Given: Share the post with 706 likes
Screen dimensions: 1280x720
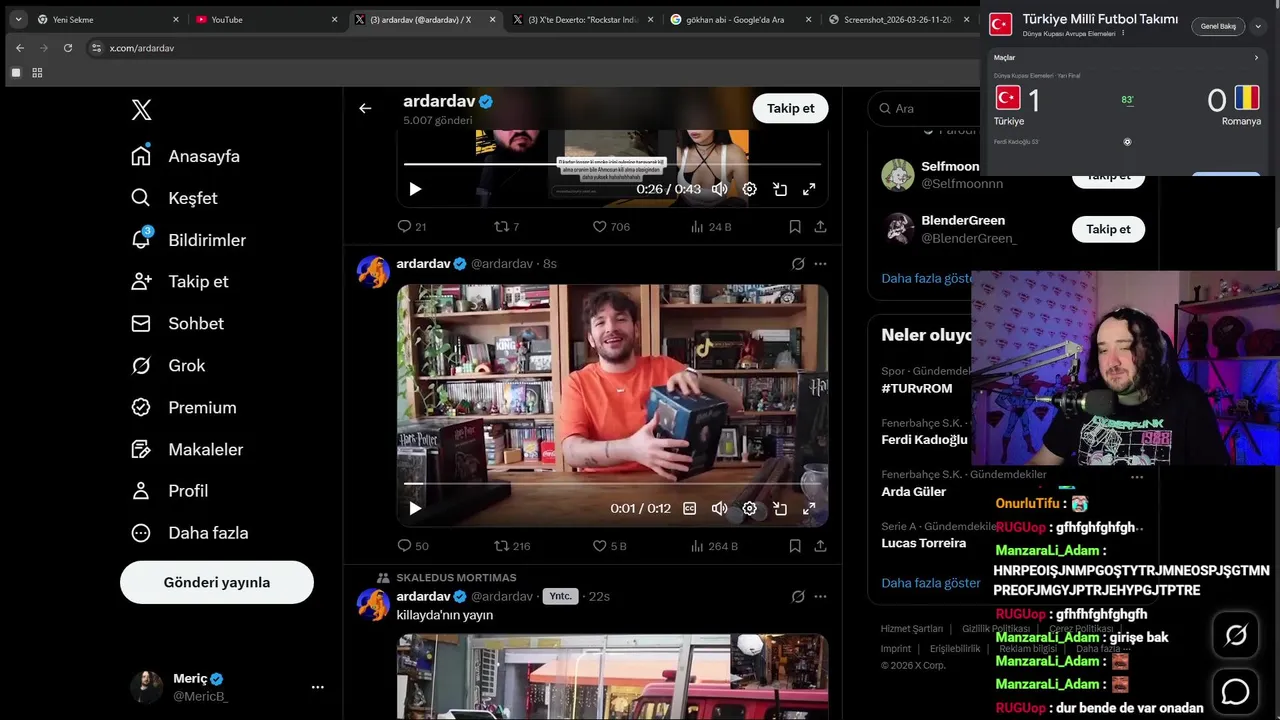Looking at the screenshot, I should [820, 227].
